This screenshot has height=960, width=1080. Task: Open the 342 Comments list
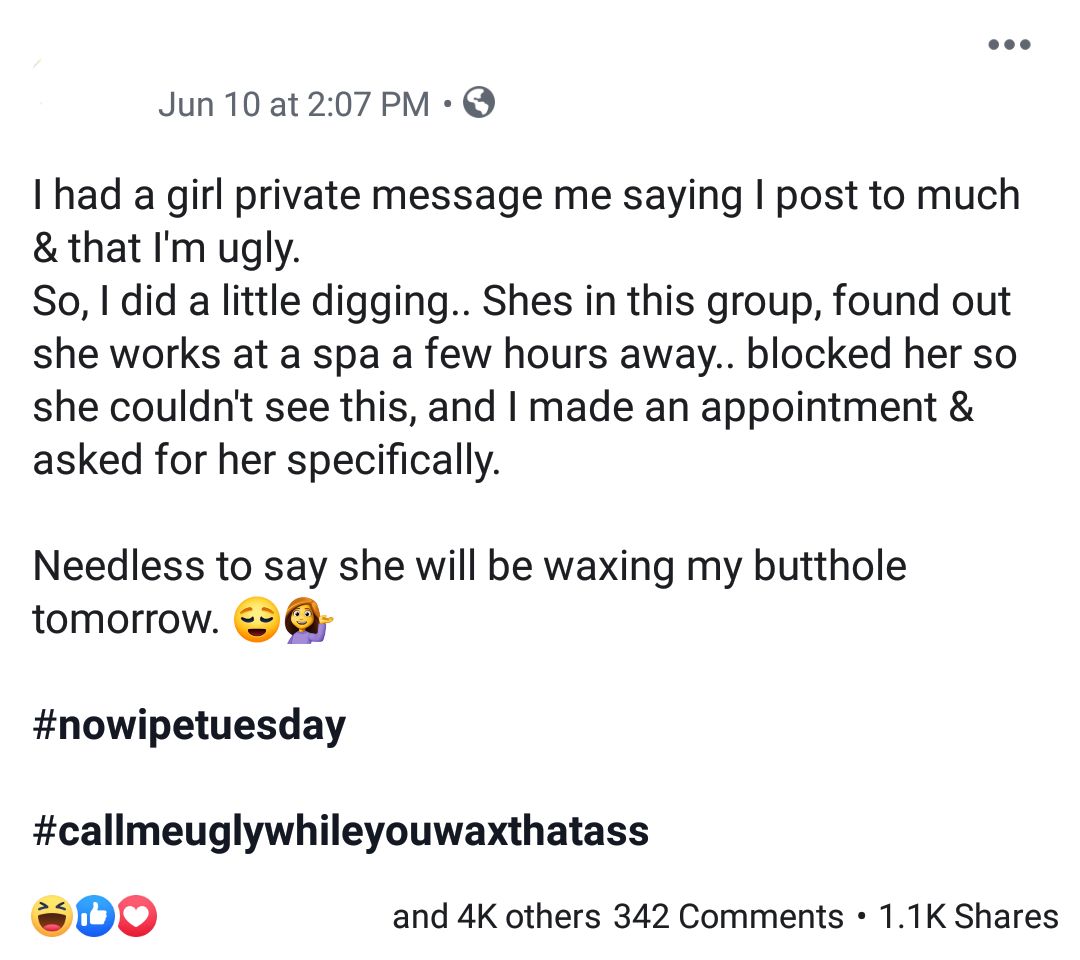(728, 917)
